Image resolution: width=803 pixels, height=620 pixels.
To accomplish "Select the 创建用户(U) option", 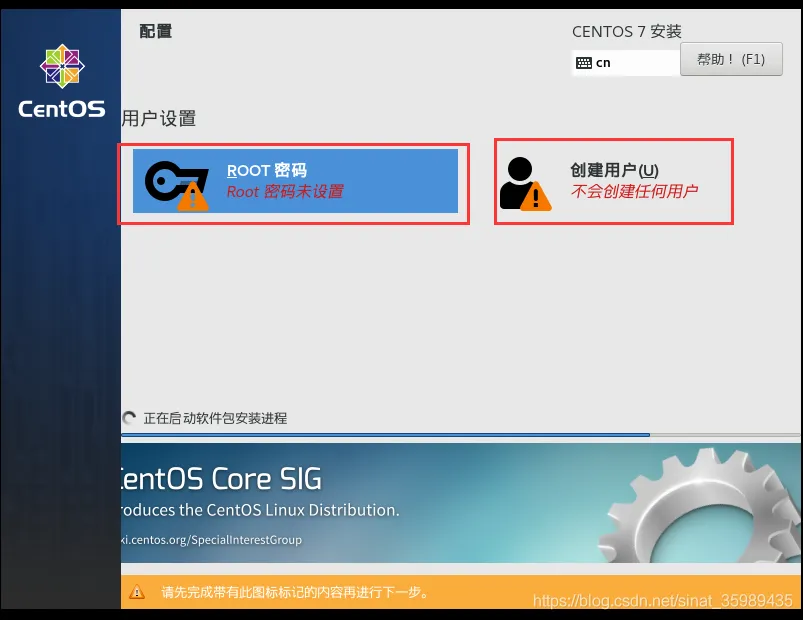I will click(614, 170).
